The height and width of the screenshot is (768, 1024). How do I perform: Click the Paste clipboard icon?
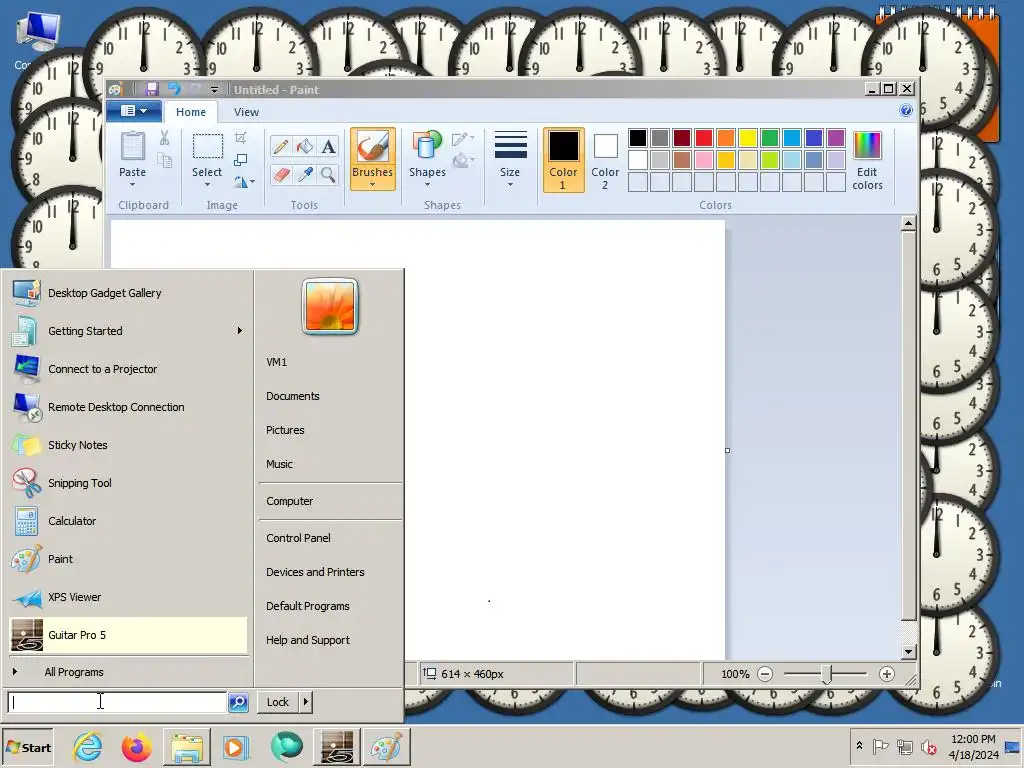133,146
